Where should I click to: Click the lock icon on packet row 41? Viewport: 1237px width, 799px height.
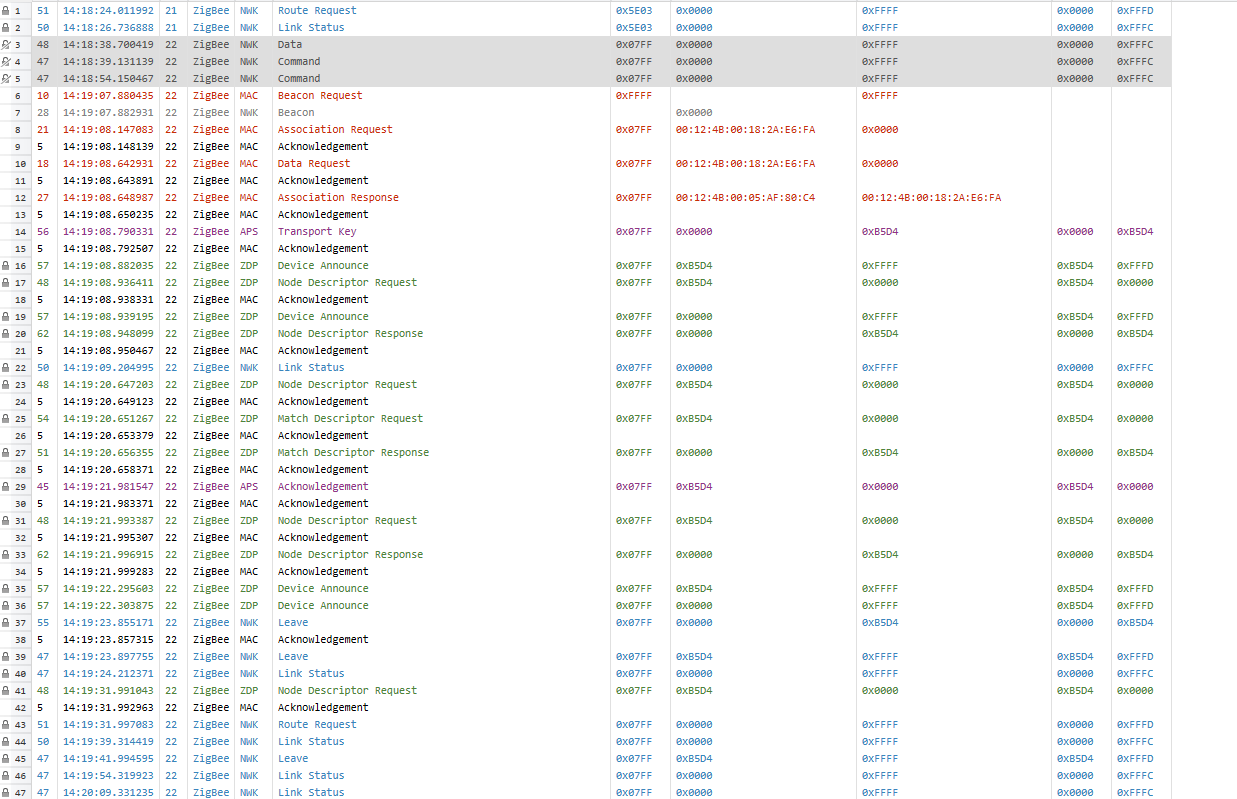(x=6, y=690)
